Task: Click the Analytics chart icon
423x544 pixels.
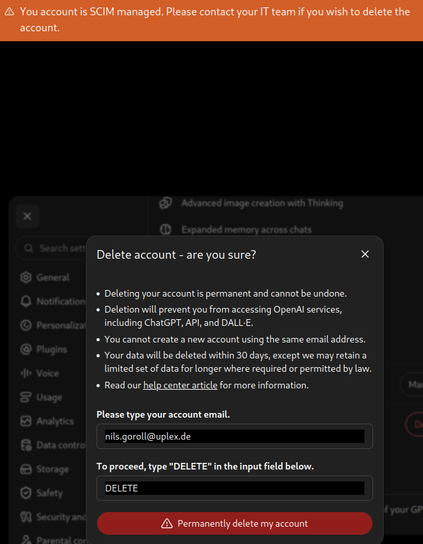Action: coord(26,421)
